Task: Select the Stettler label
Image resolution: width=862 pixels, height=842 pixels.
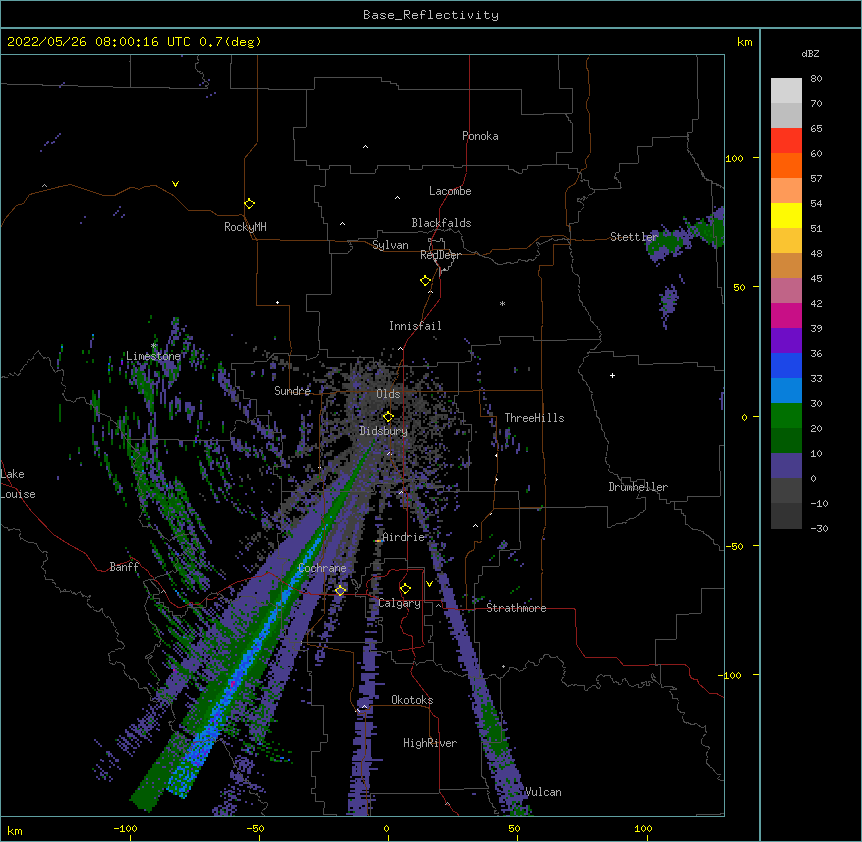Action: 634,237
